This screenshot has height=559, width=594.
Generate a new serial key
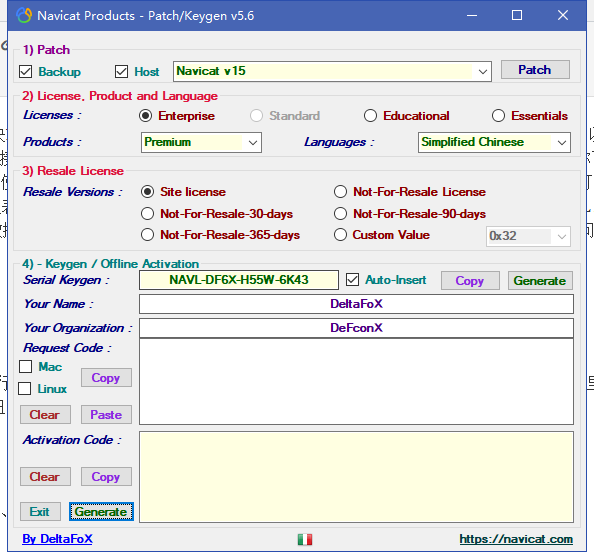pos(540,281)
